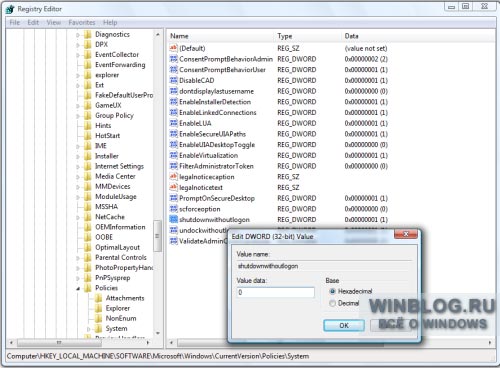Click the NonEnum folder icon
Viewport: 500px width, 368px height.
coord(98,318)
